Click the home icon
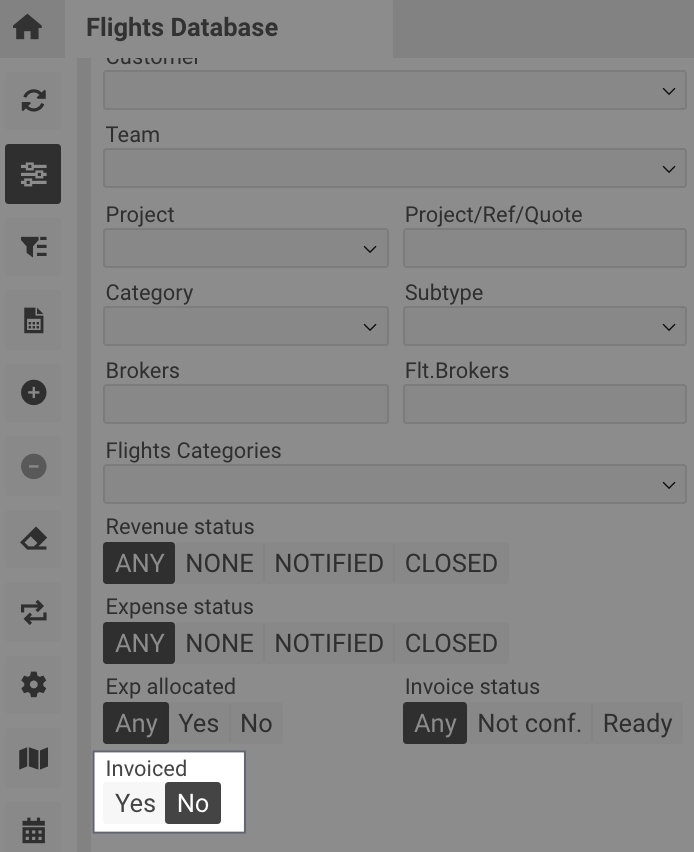 (28, 27)
